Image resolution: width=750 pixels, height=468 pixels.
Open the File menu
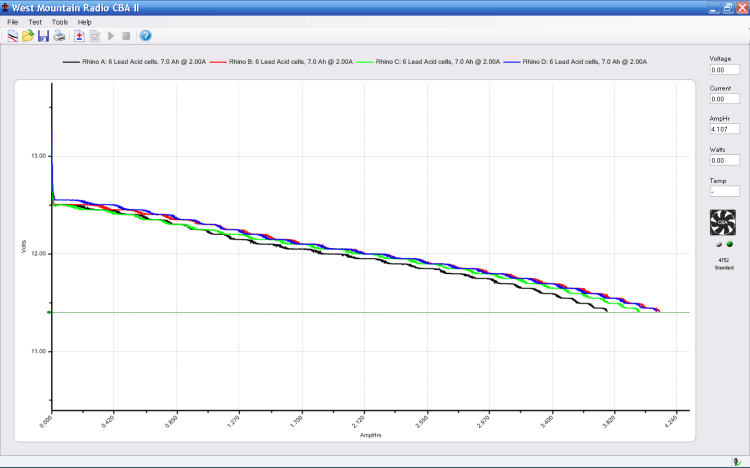[13, 21]
